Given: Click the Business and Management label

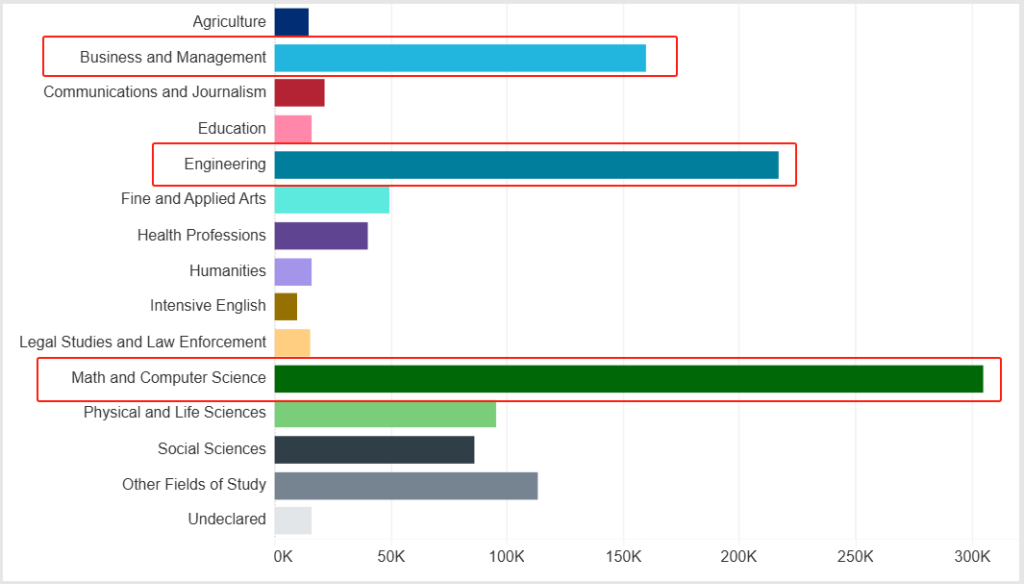Looking at the screenshot, I should 173,57.
